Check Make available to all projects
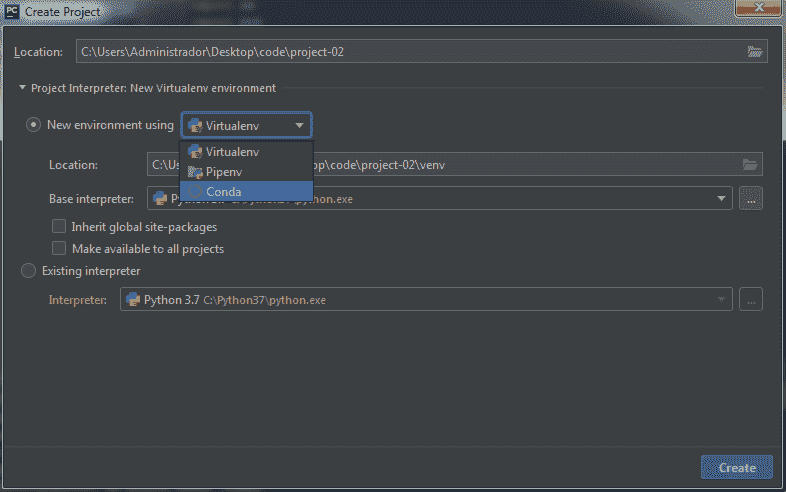The width and height of the screenshot is (786, 492). coord(59,248)
